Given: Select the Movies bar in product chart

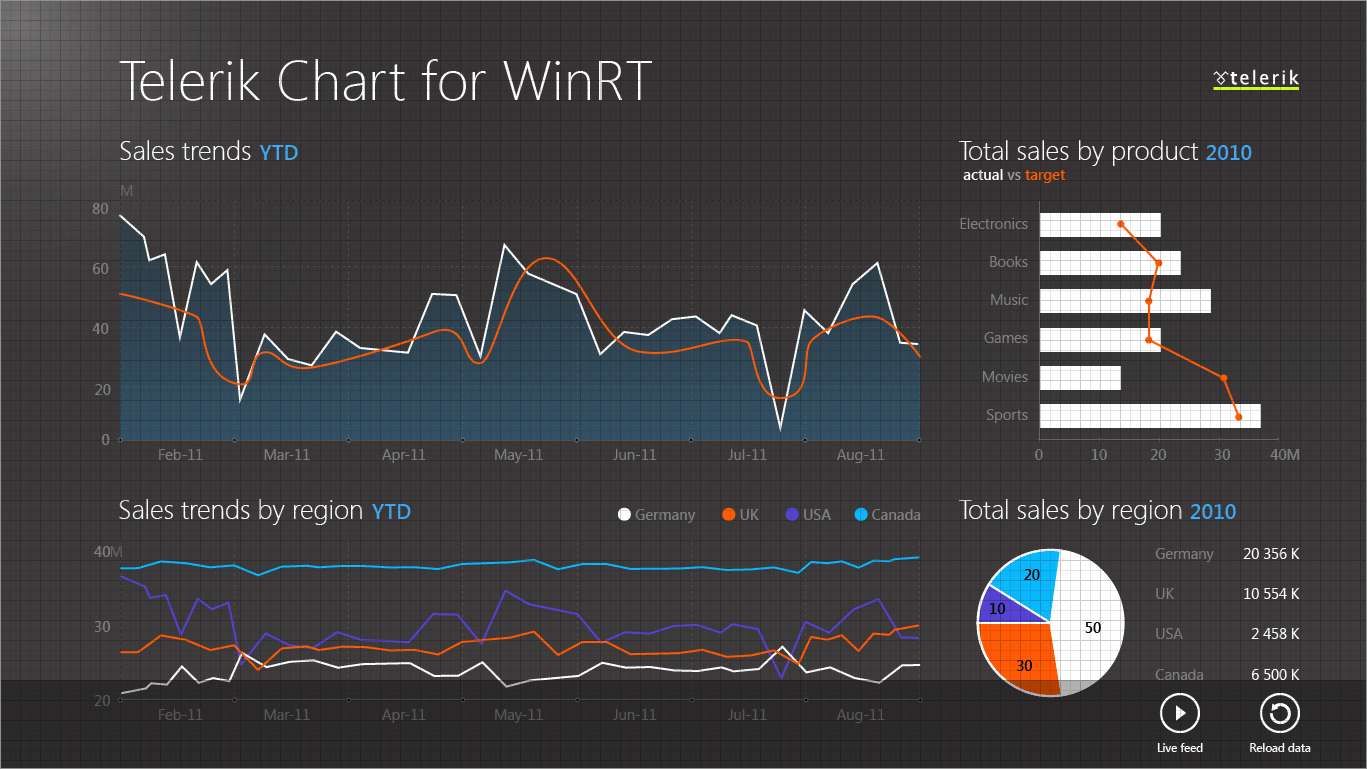Looking at the screenshot, I should tap(1080, 377).
